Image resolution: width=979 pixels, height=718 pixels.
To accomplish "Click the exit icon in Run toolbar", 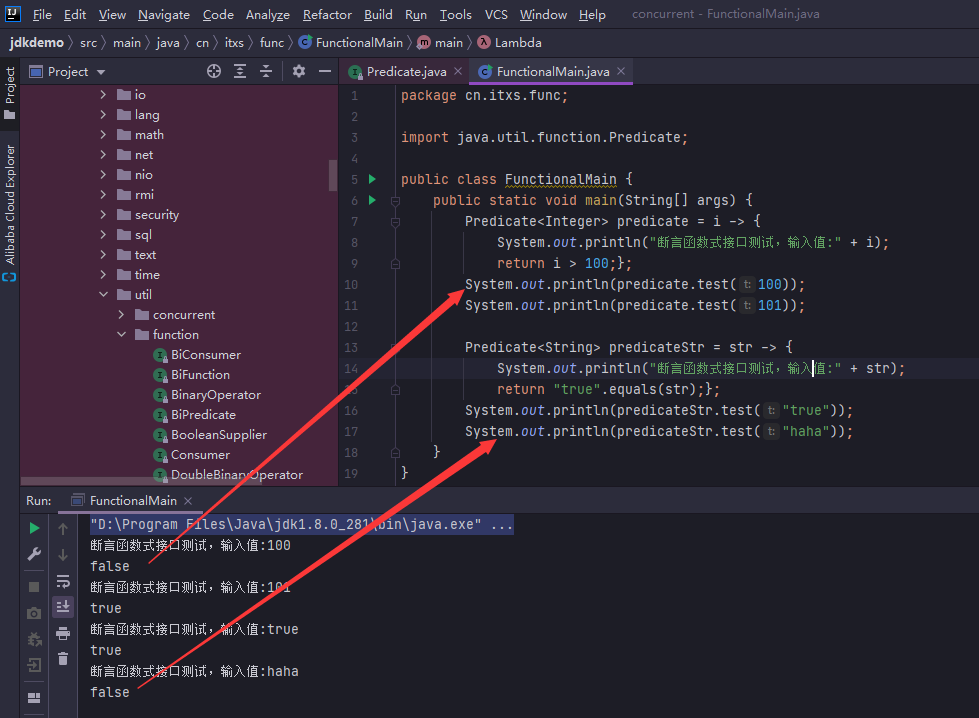I will (34, 665).
